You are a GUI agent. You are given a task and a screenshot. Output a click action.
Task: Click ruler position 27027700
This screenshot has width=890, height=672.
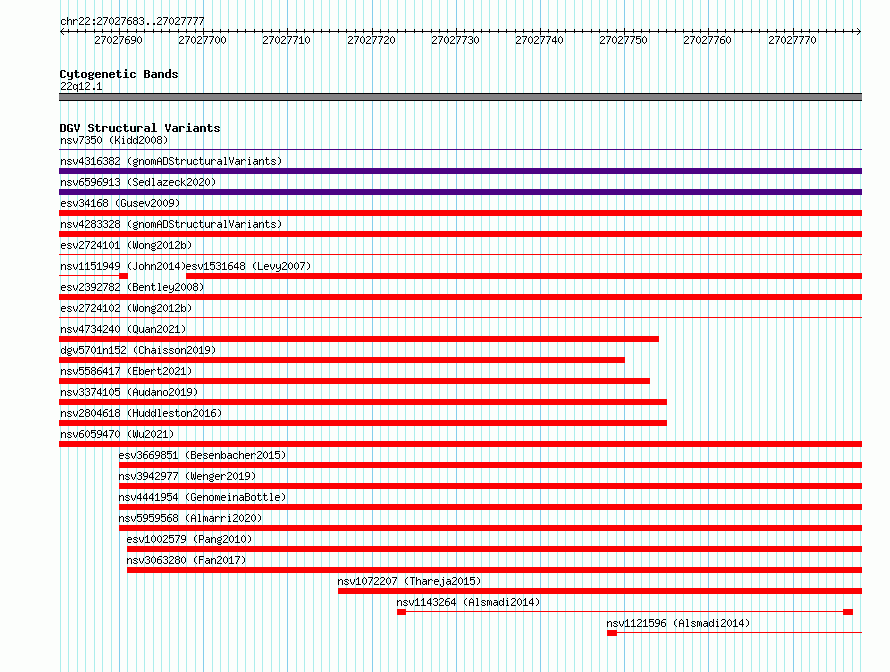click(x=202, y=40)
